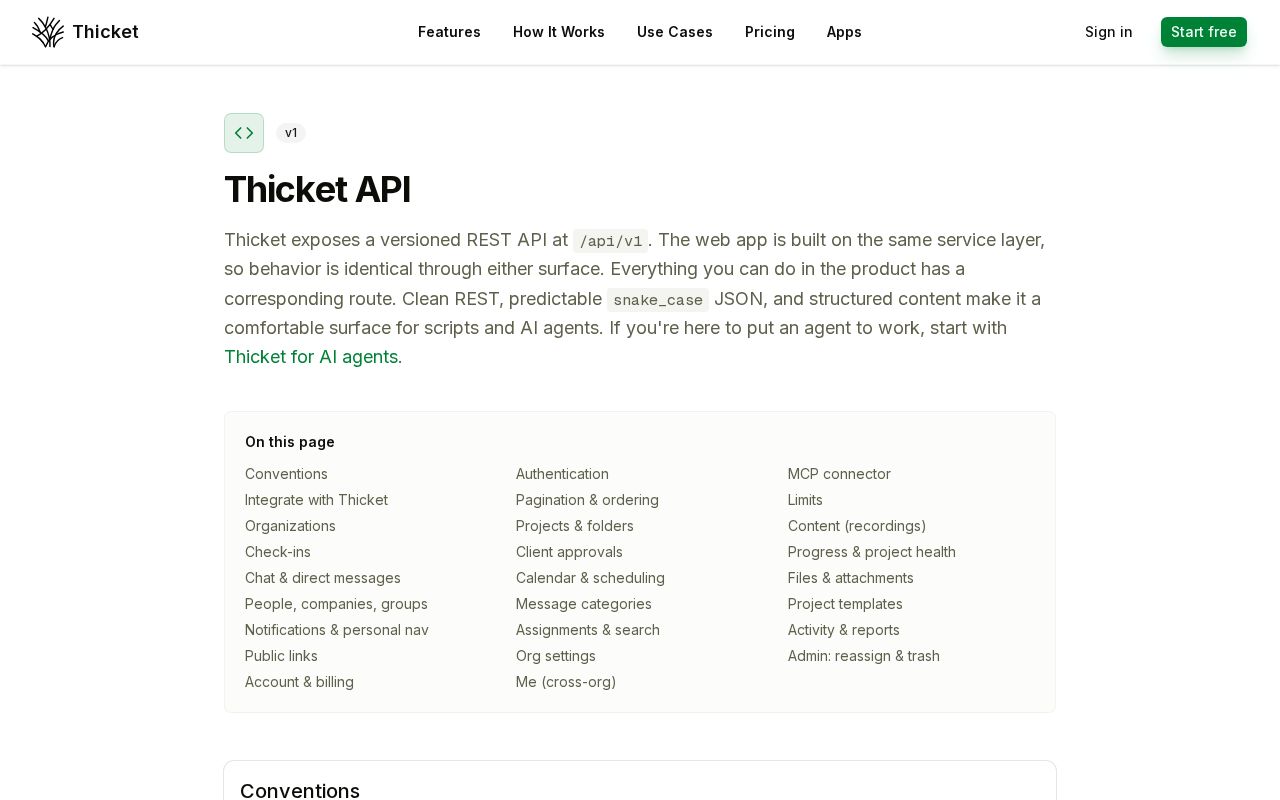
Task: Follow the Thicket for AI agents link
Action: (x=311, y=357)
